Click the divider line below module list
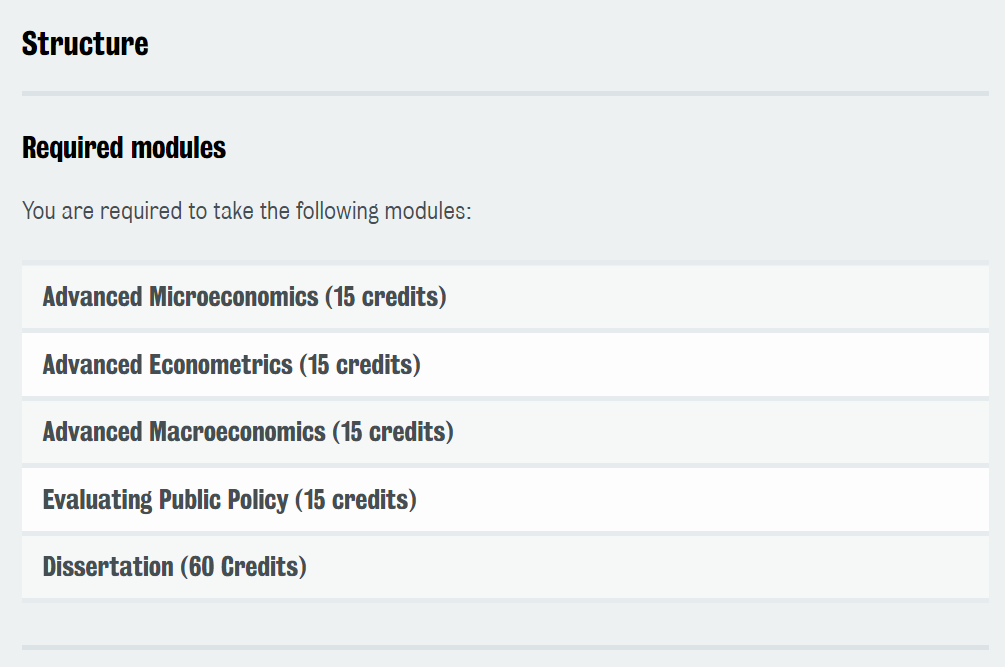Image resolution: width=1005 pixels, height=667 pixels. click(x=505, y=647)
